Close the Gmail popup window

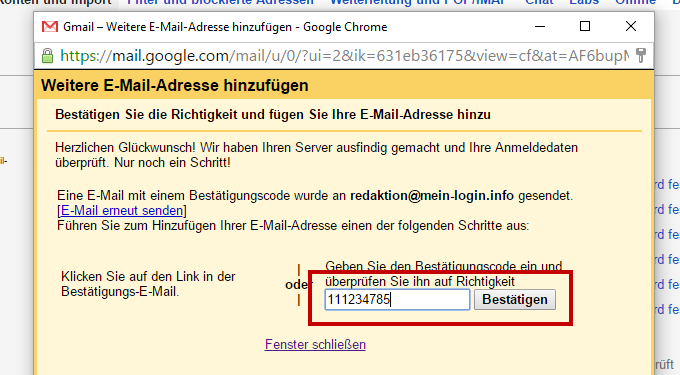[631, 26]
